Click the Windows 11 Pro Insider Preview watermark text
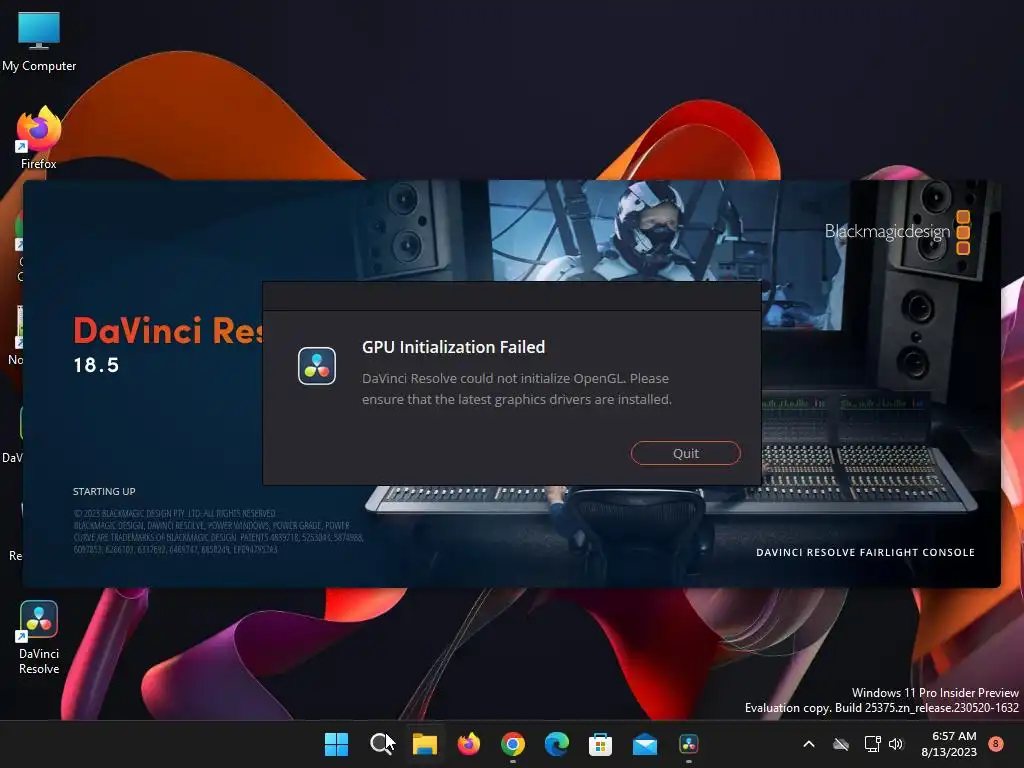This screenshot has width=1024, height=768. point(935,692)
